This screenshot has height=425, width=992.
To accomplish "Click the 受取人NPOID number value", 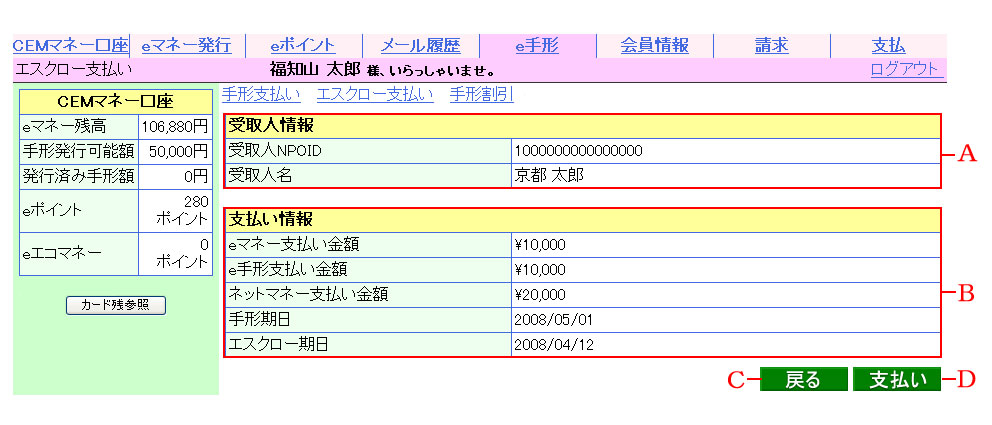I will point(577,151).
